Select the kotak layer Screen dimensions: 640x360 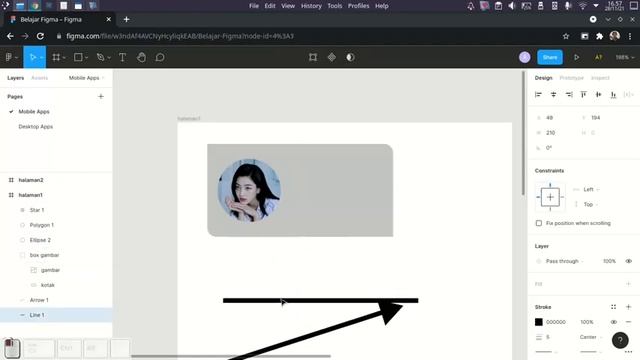pos(48,285)
